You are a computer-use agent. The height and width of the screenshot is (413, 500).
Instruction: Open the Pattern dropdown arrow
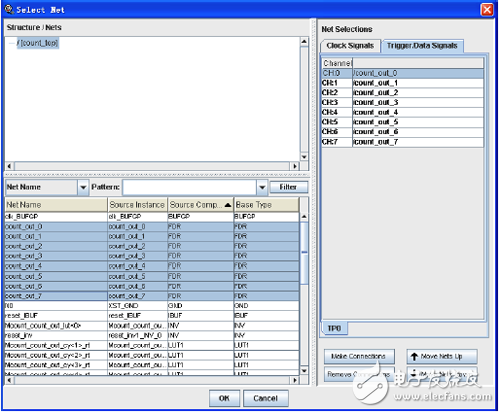click(262, 187)
